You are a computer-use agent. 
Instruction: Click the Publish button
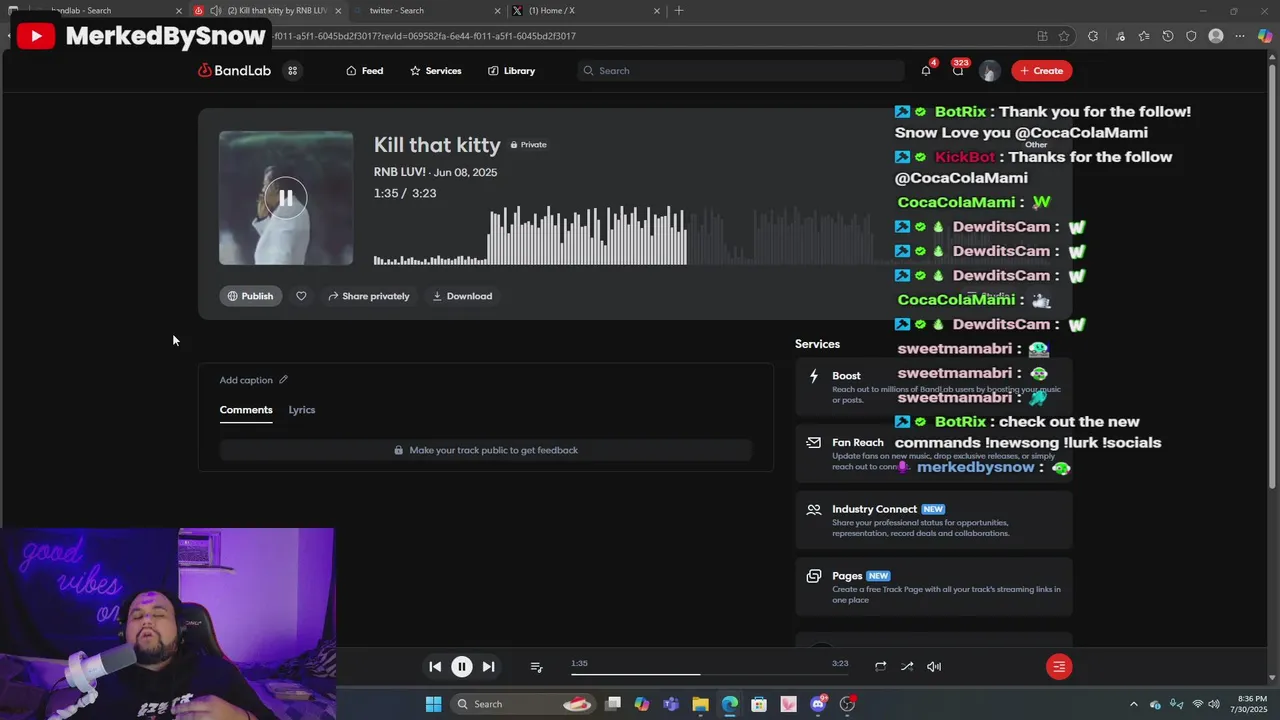coord(250,296)
